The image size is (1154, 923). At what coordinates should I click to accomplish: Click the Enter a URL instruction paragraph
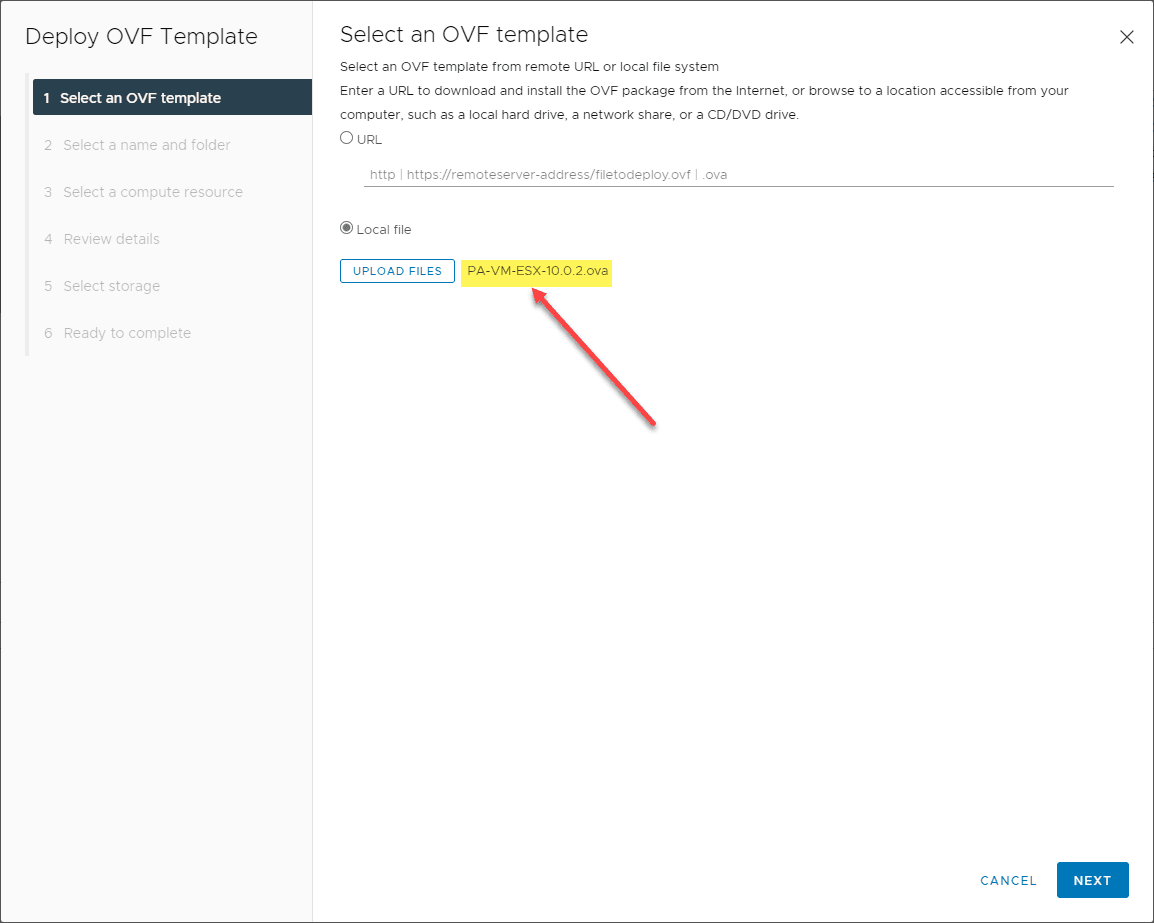(704, 102)
